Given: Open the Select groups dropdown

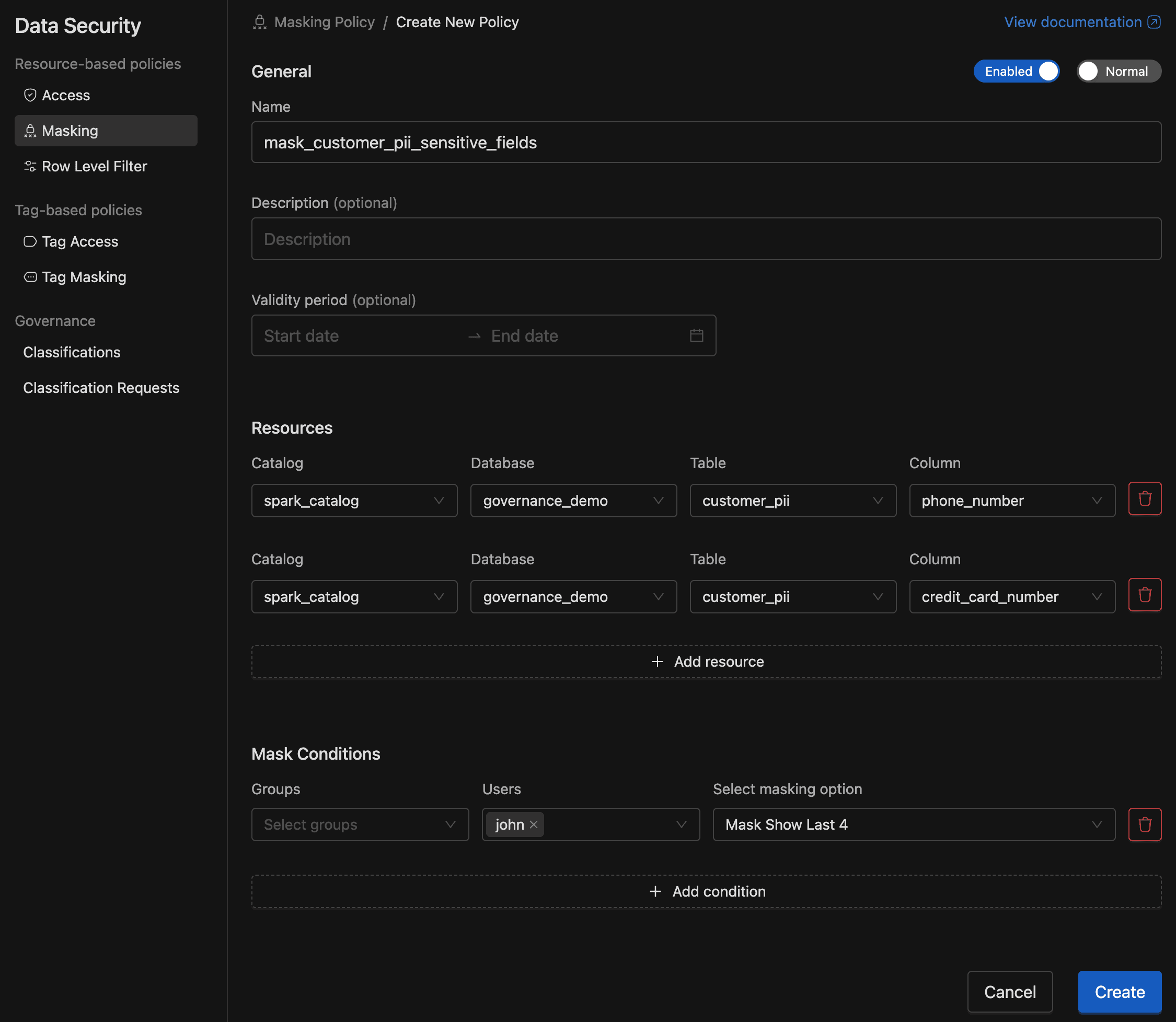Looking at the screenshot, I should 360,824.
